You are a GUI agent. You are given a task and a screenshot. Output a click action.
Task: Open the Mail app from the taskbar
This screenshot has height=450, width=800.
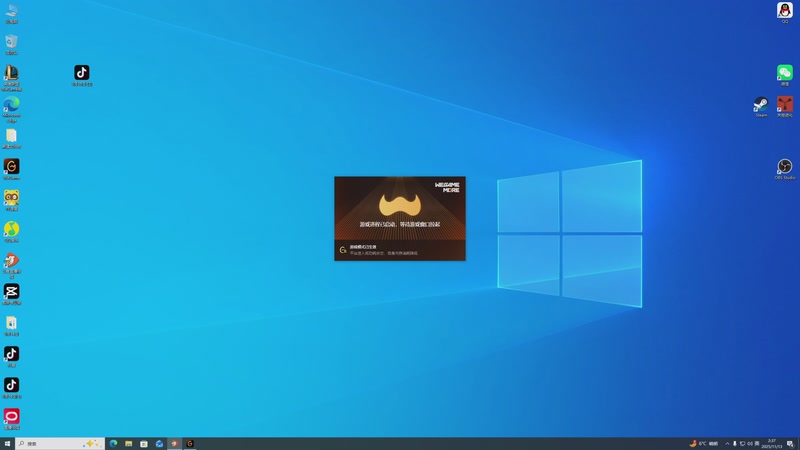click(x=159, y=444)
